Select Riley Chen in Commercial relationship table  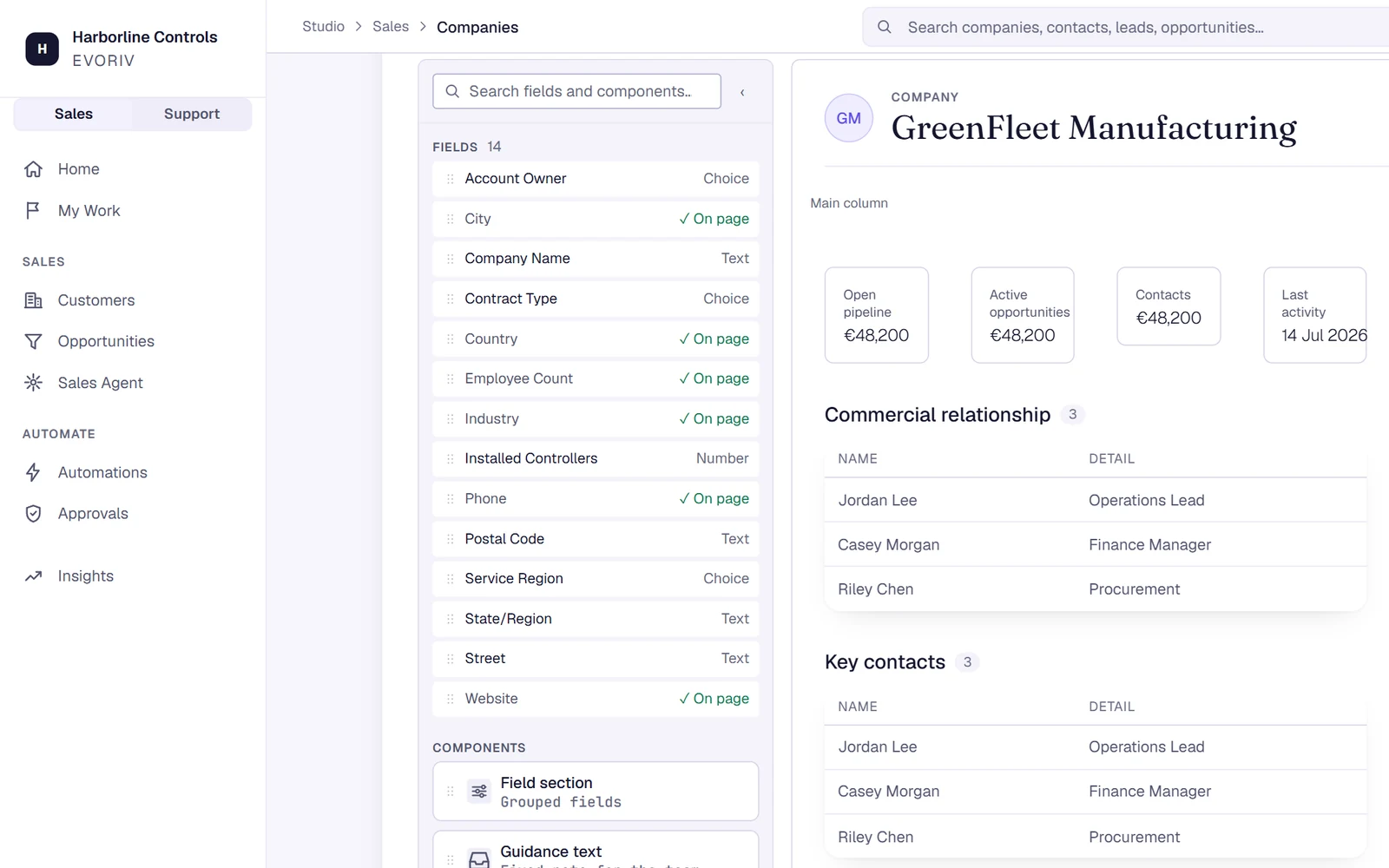[875, 589]
